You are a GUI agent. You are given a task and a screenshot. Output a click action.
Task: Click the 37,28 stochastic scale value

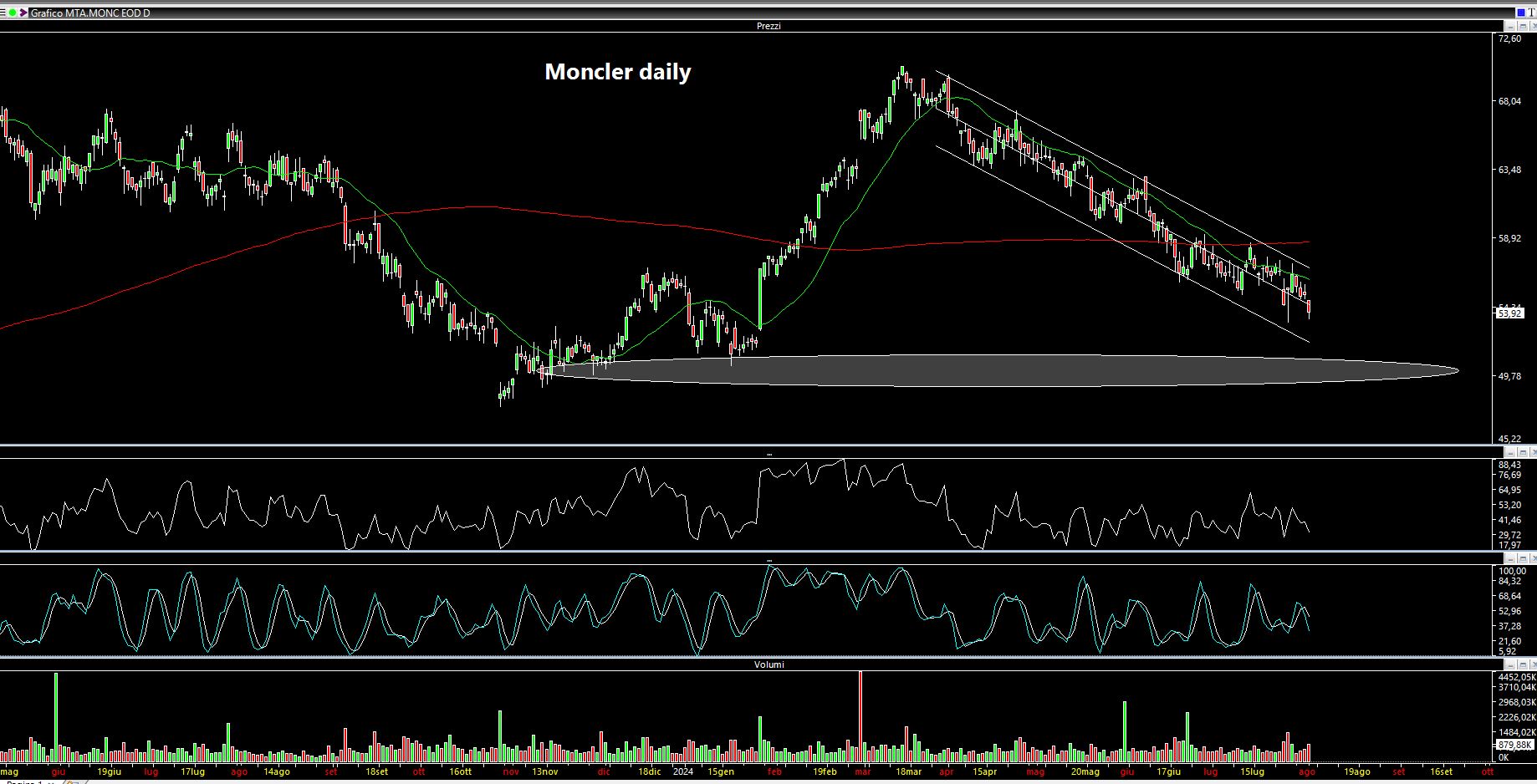1509,626
